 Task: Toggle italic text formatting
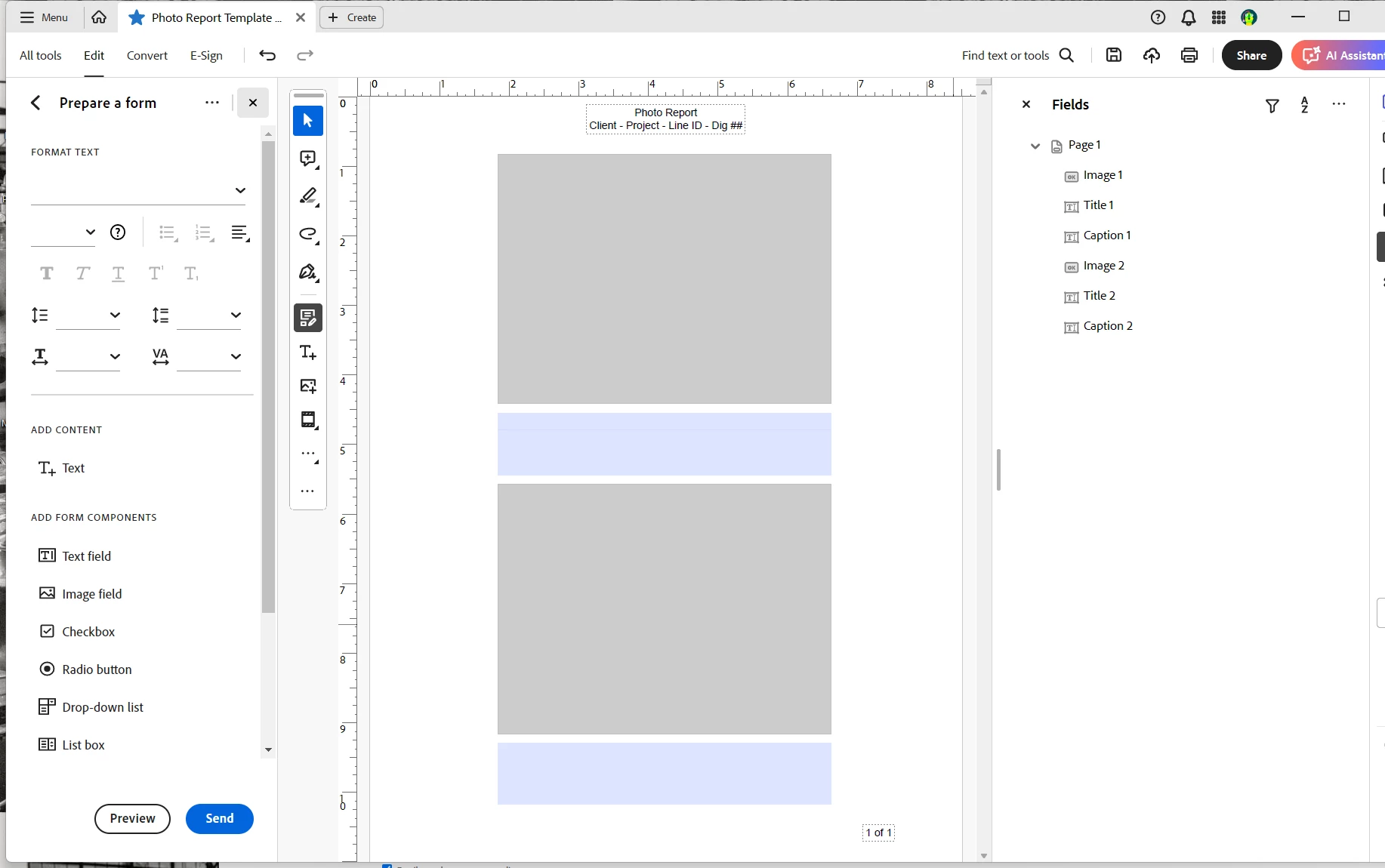point(83,273)
